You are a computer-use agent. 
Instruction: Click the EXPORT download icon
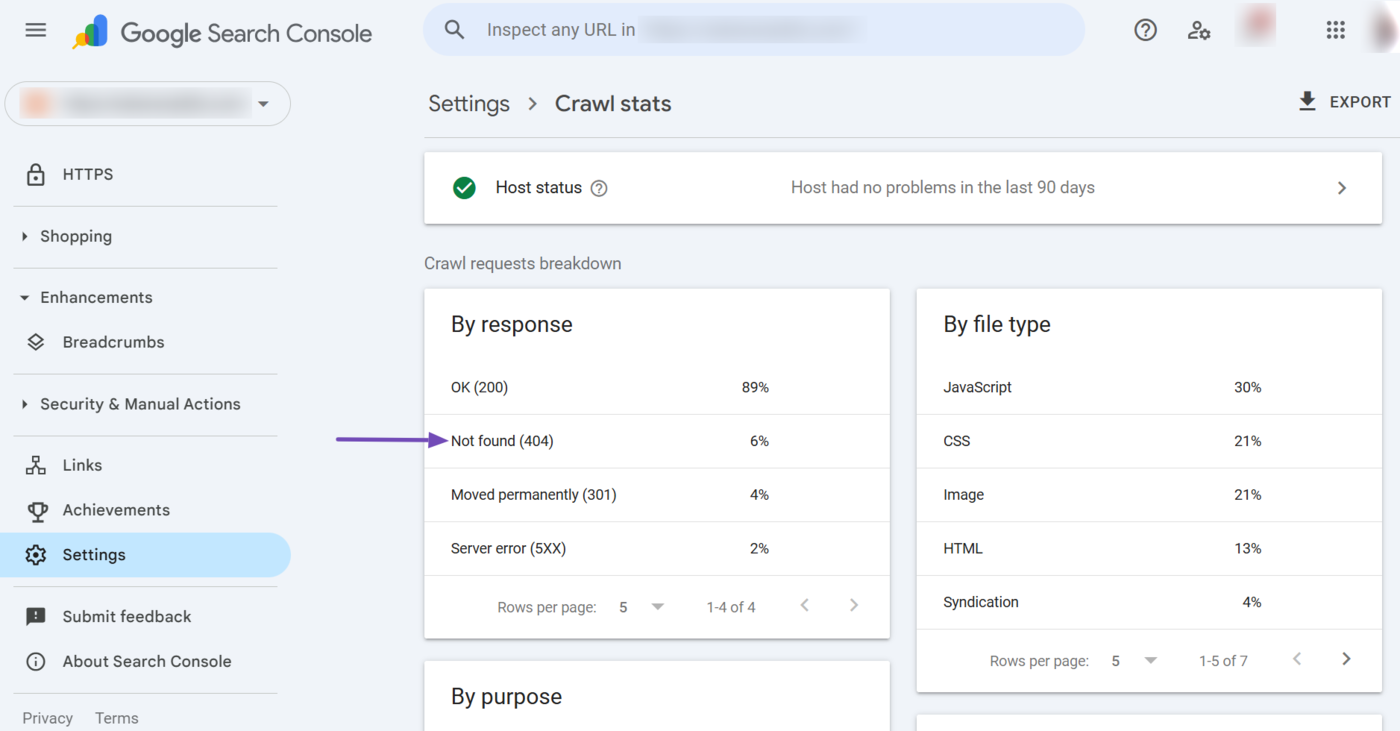[x=1307, y=101]
